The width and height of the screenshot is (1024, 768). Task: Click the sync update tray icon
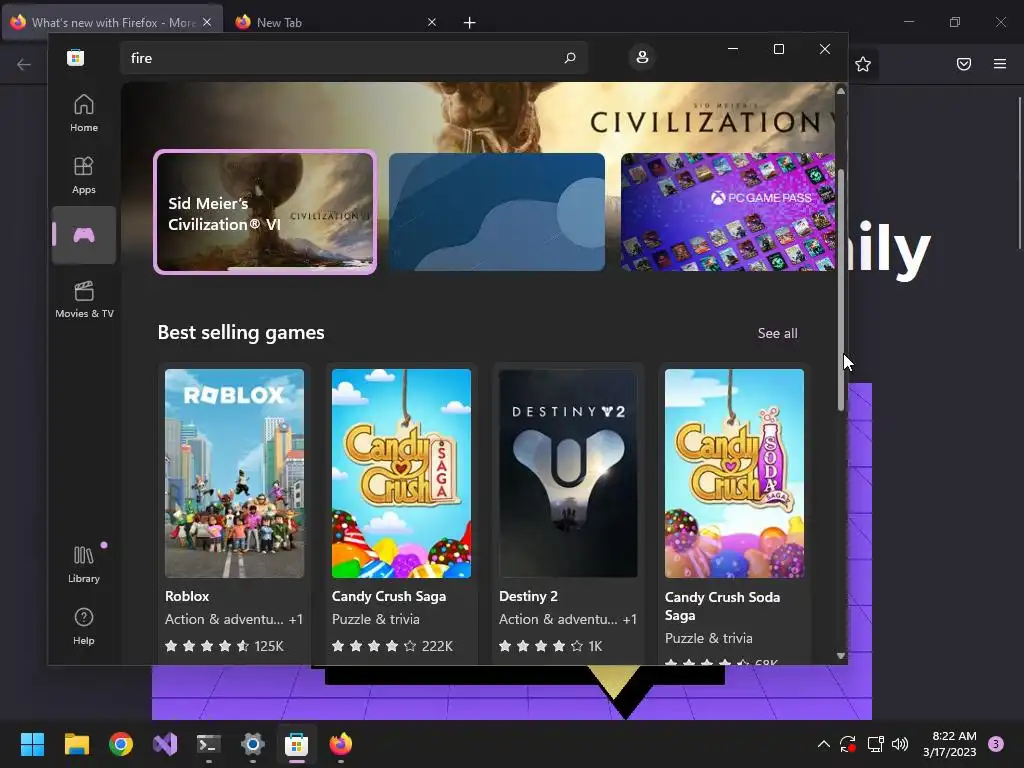848,744
